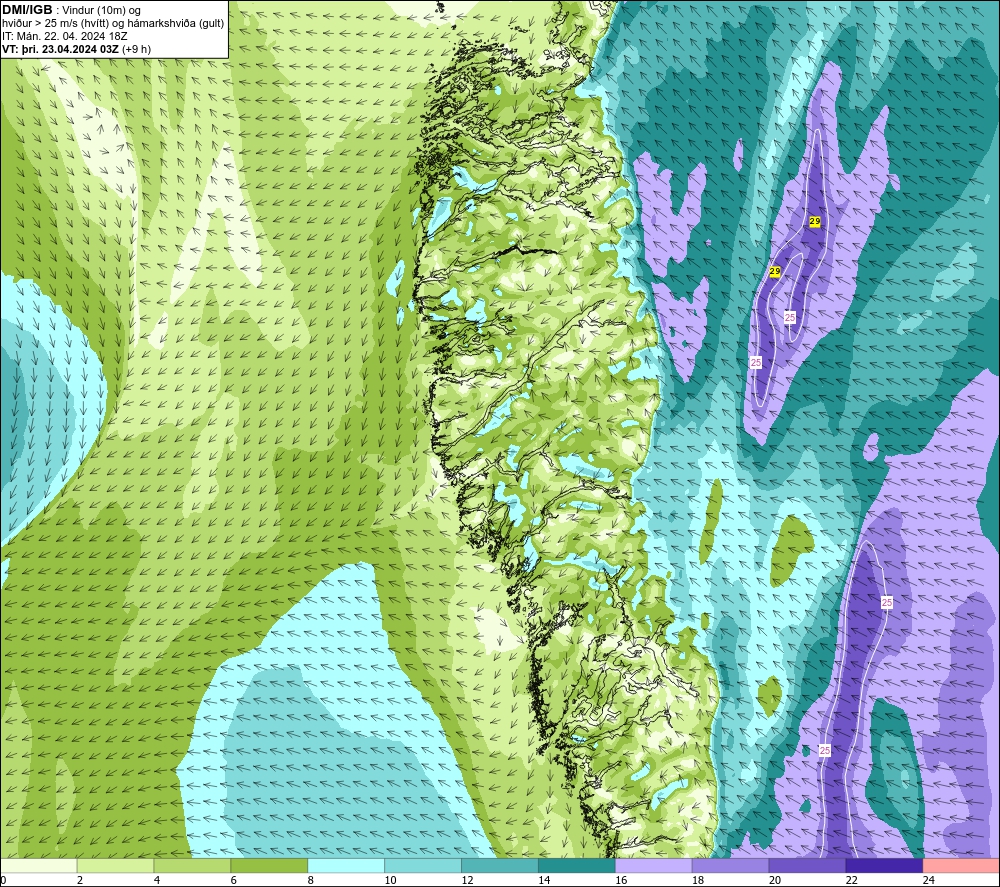Click the yellow 29 gust label nearest the top

pyautogui.click(x=814, y=221)
